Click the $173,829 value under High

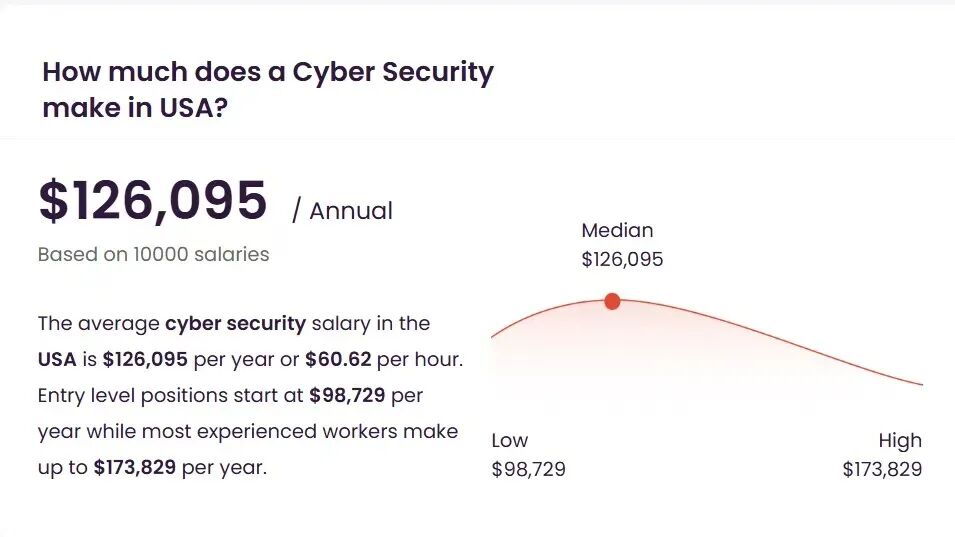(x=882, y=469)
